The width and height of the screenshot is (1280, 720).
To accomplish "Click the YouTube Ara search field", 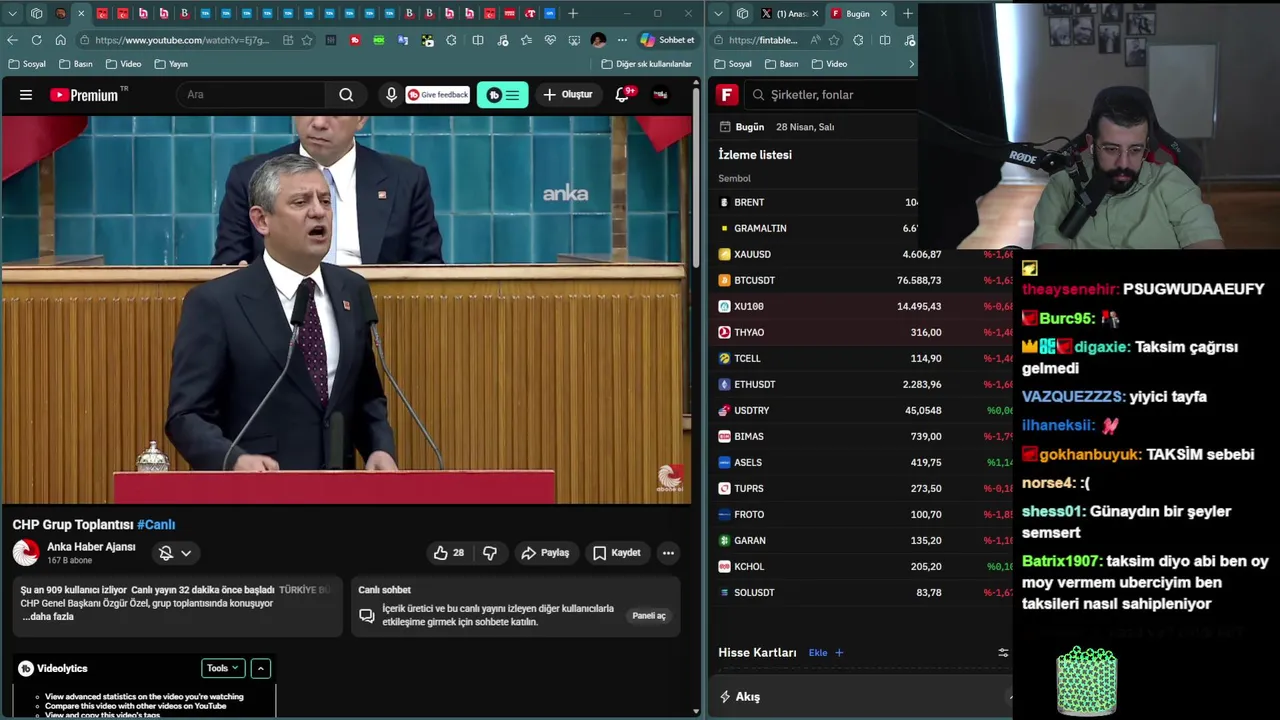I will point(252,95).
